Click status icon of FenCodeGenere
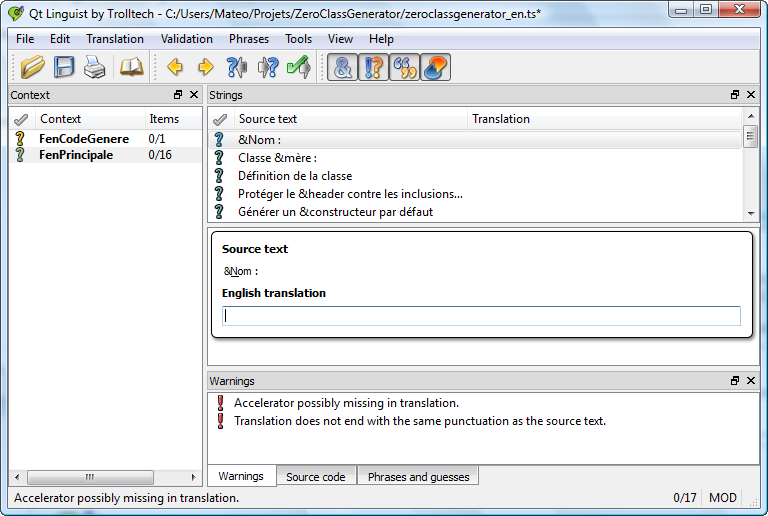The image size is (768, 516). tap(20, 139)
